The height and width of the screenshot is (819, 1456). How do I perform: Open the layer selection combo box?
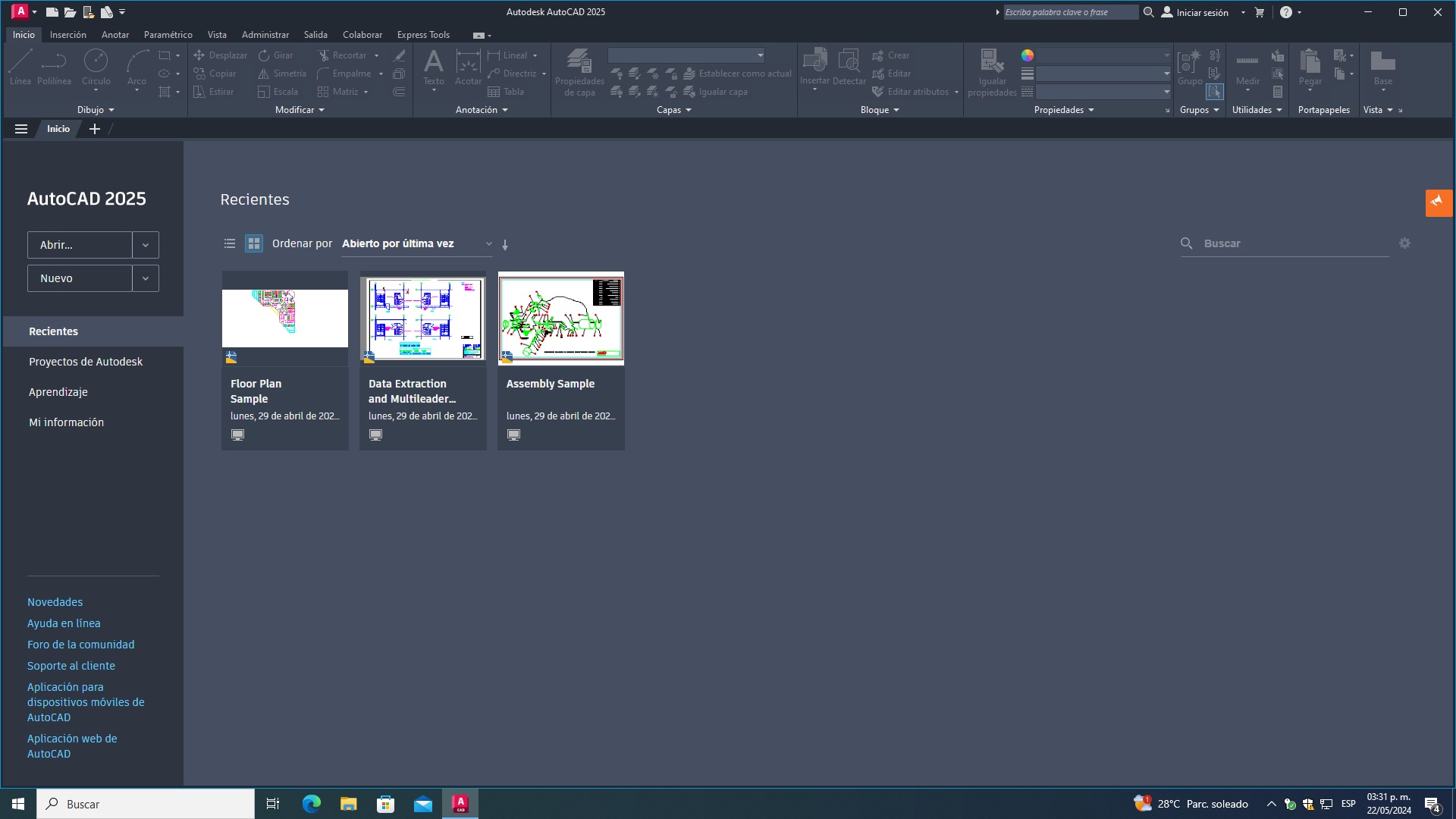pos(686,55)
